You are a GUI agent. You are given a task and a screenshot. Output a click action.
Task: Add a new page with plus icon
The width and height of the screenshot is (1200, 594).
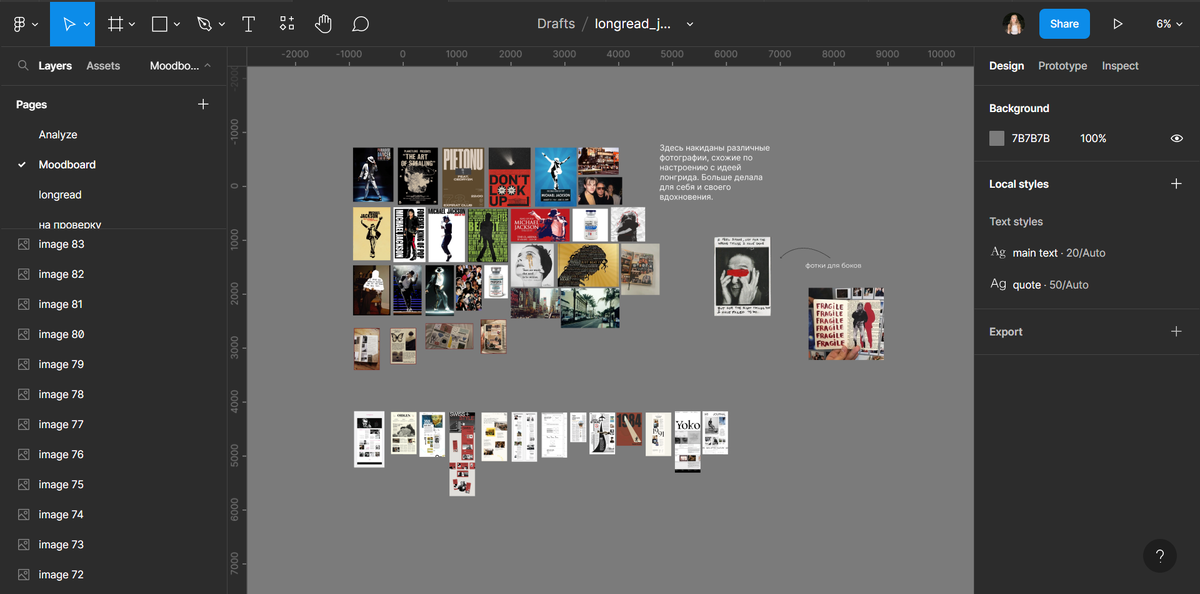203,104
